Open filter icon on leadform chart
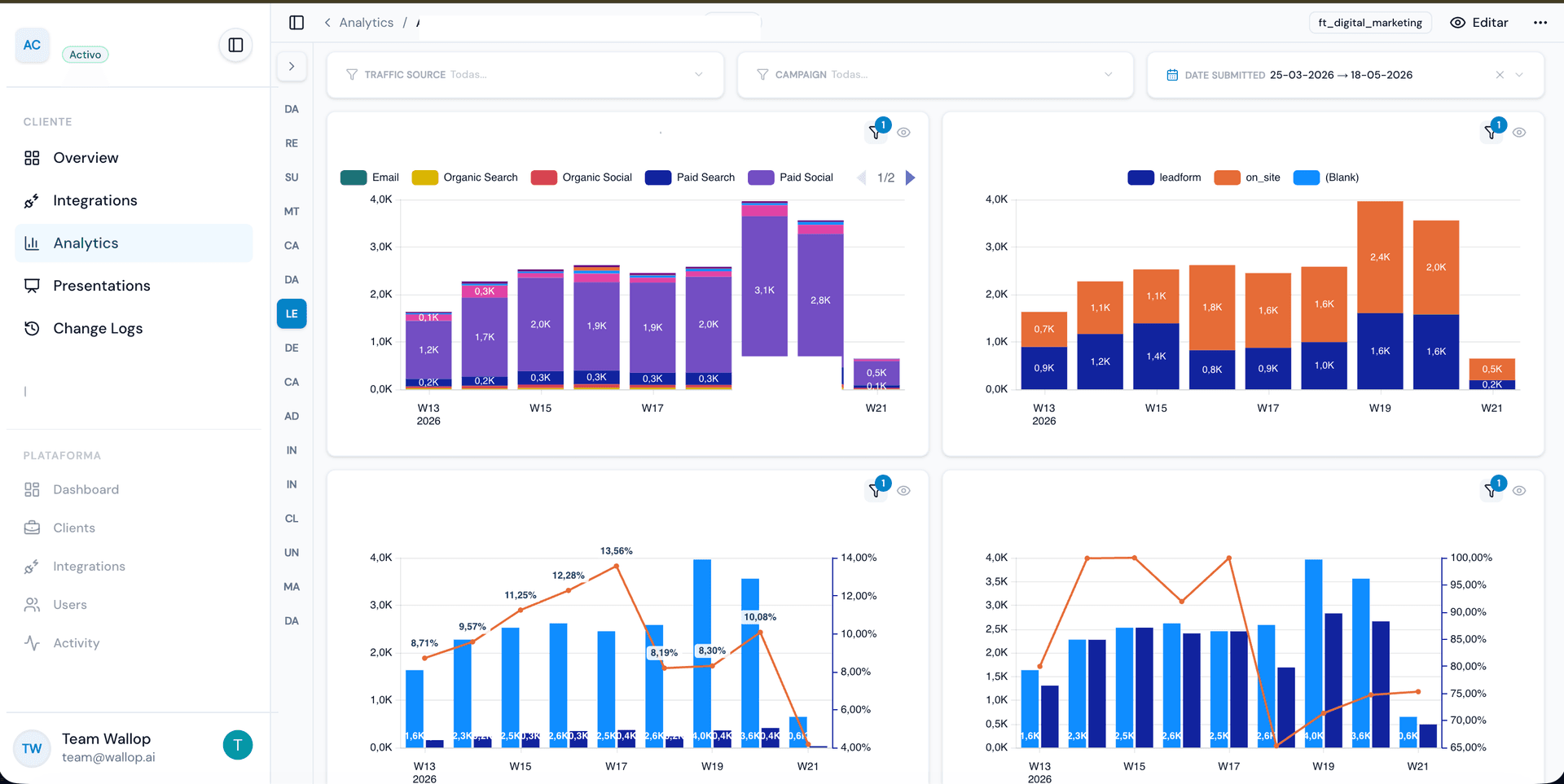Image resolution: width=1564 pixels, height=784 pixels. [x=1491, y=132]
